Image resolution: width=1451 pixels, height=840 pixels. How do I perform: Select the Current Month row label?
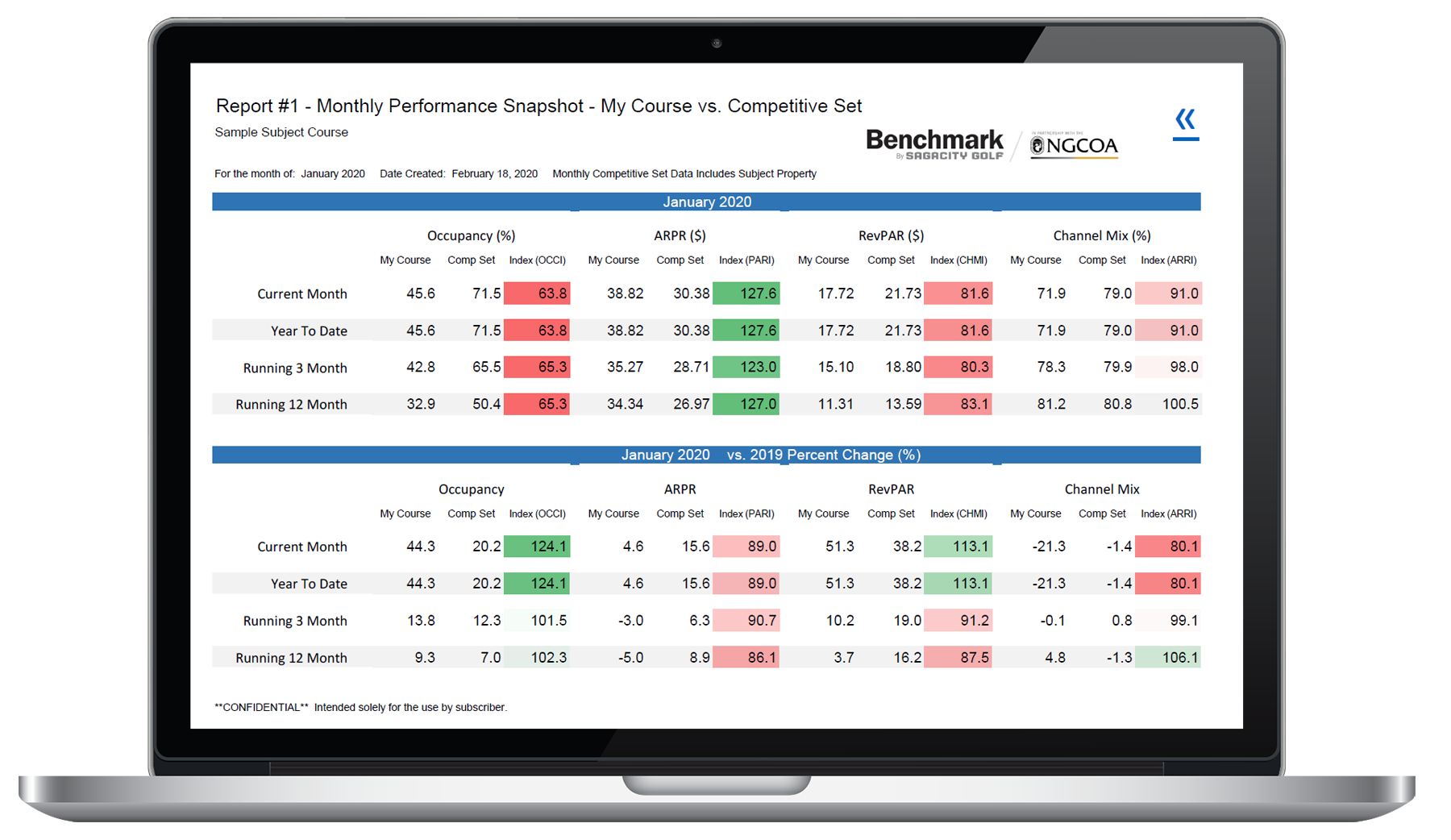[301, 293]
